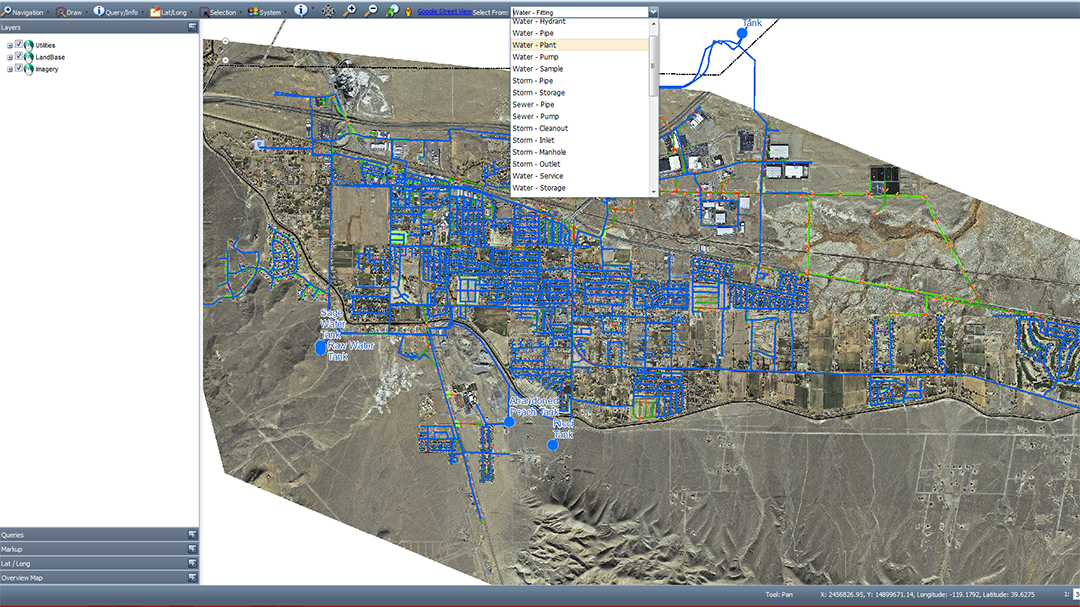Click the dropdown list scroll-down arrow
The image size is (1080, 607).
coord(653,192)
